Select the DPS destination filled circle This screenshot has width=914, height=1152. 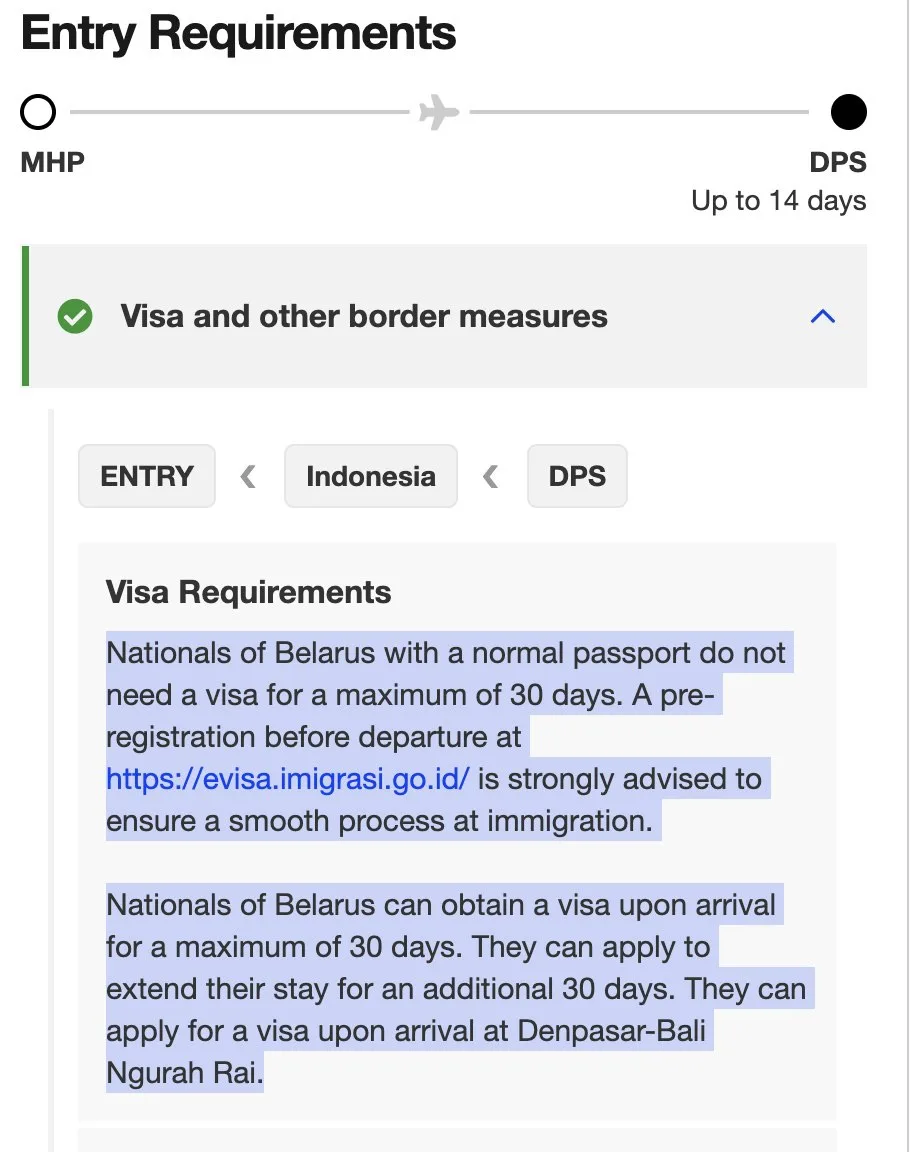coord(849,112)
